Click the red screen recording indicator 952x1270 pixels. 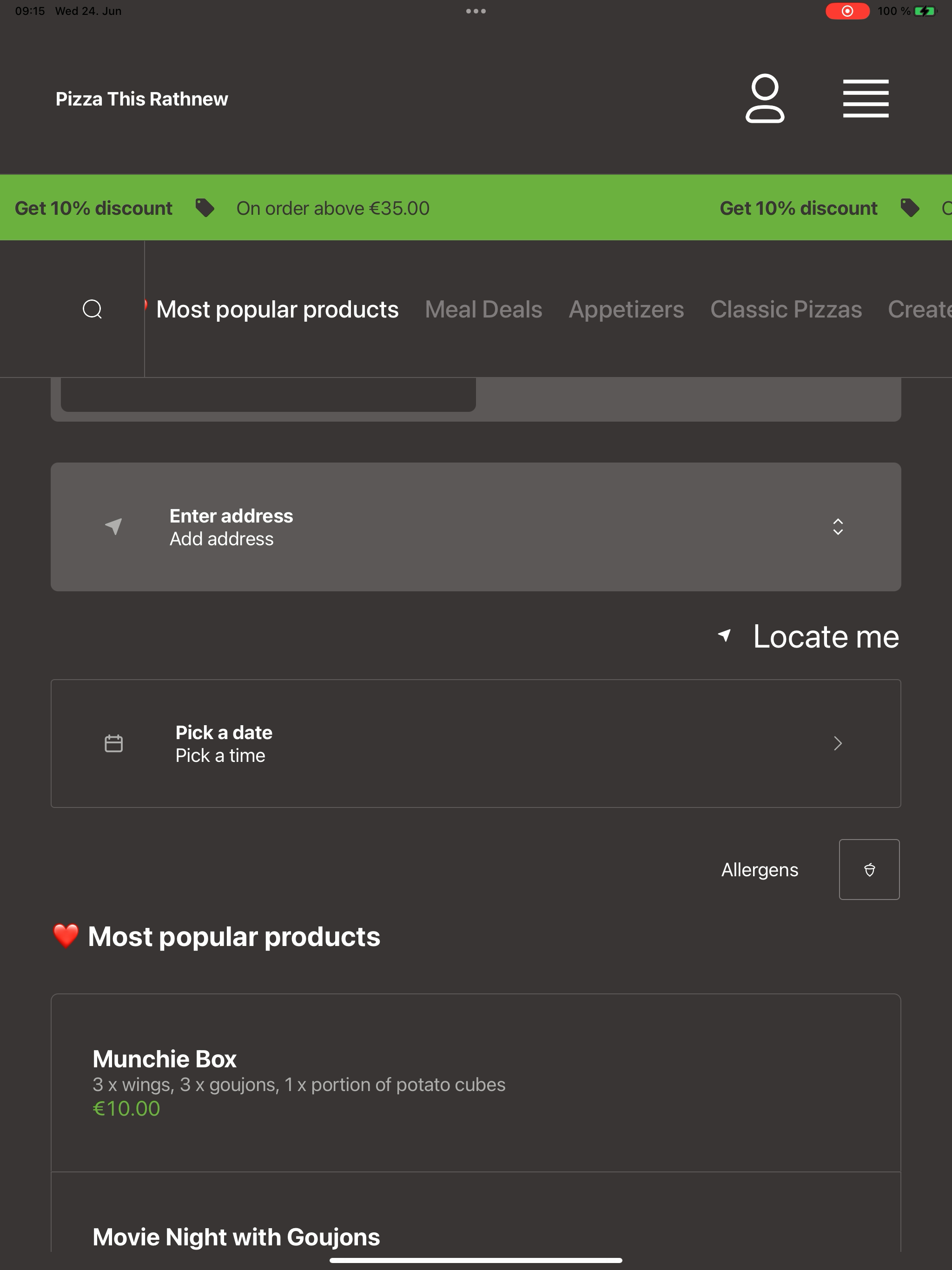tap(847, 11)
